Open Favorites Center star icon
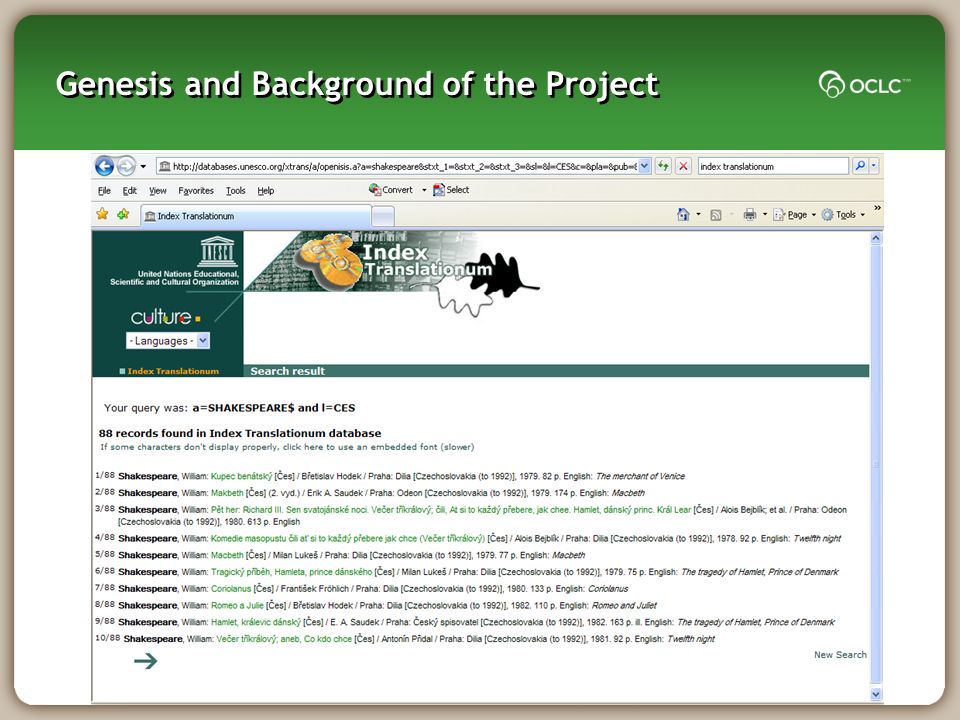Viewport: 960px width, 720px height. click(102, 214)
